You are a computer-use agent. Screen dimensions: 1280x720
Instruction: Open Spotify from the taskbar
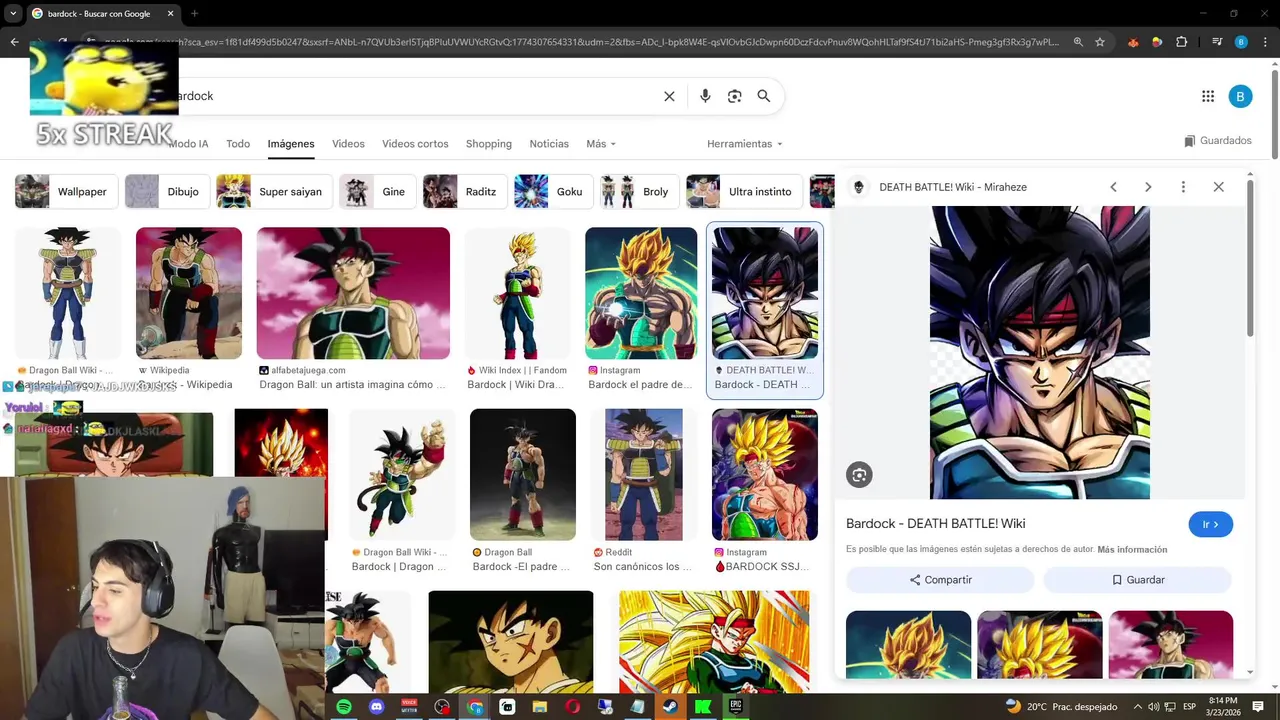click(x=344, y=707)
